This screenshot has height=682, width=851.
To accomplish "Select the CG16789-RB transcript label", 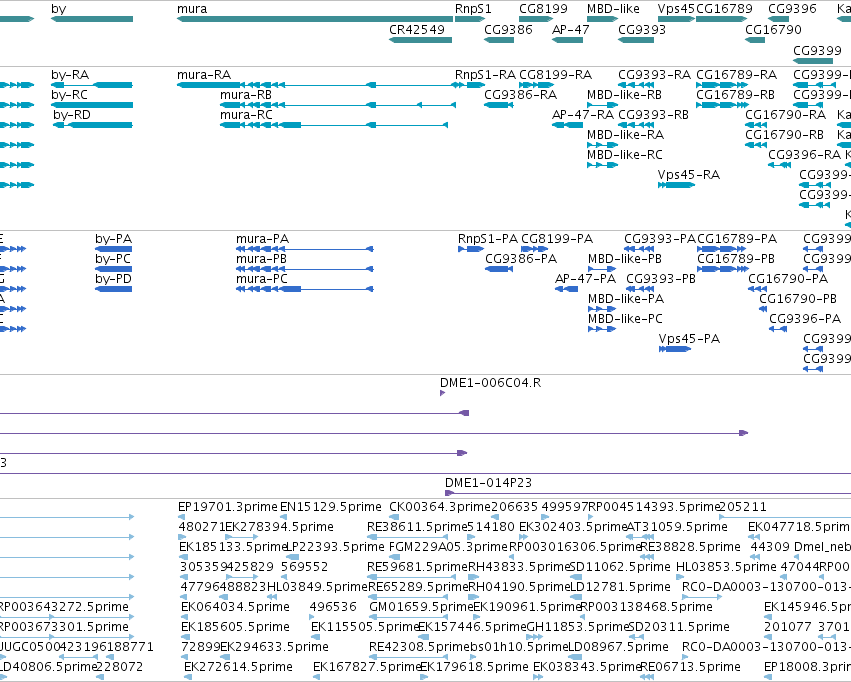I will pyautogui.click(x=735, y=94).
